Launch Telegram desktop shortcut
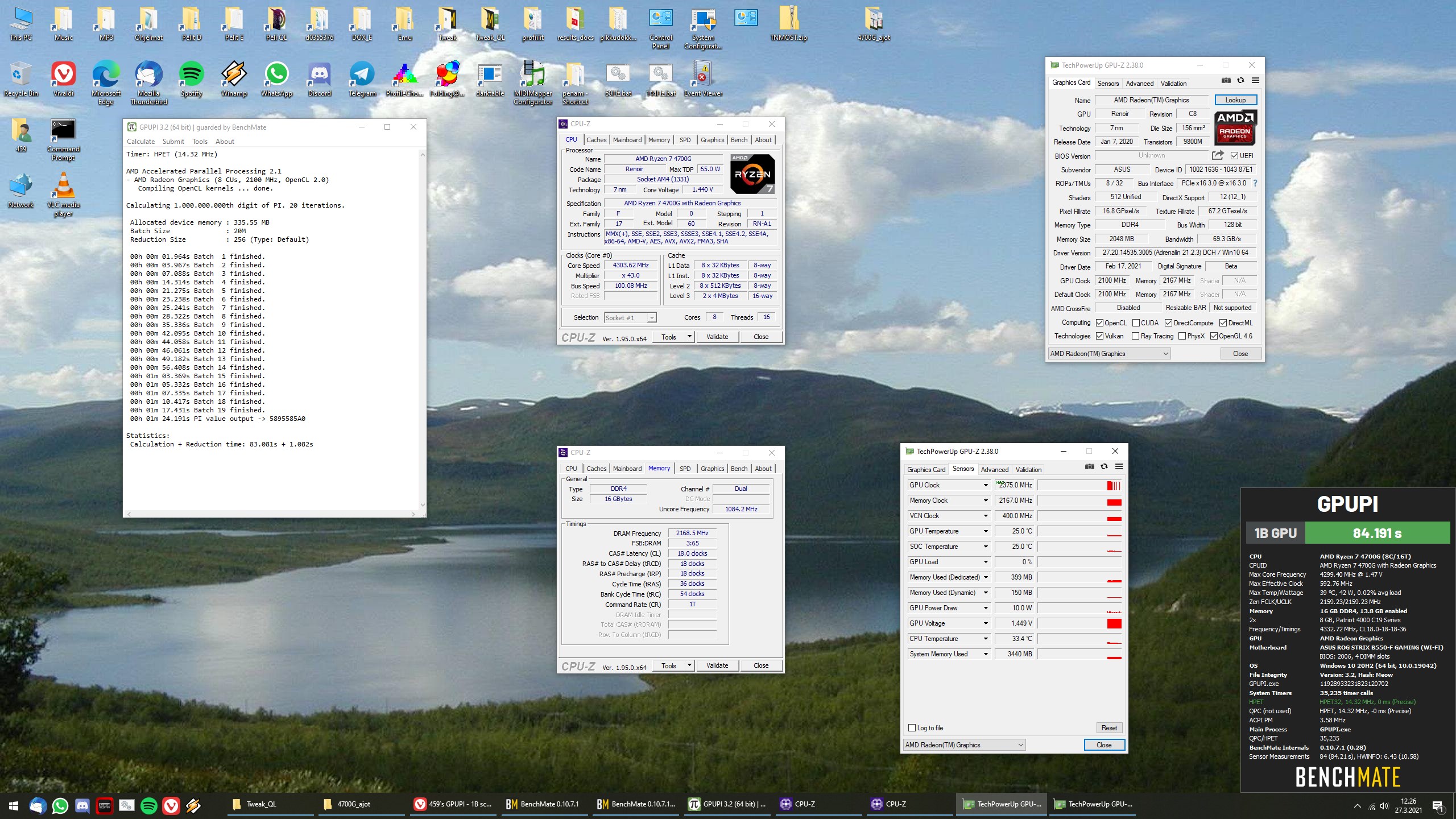This screenshot has height=819, width=1456. click(362, 80)
